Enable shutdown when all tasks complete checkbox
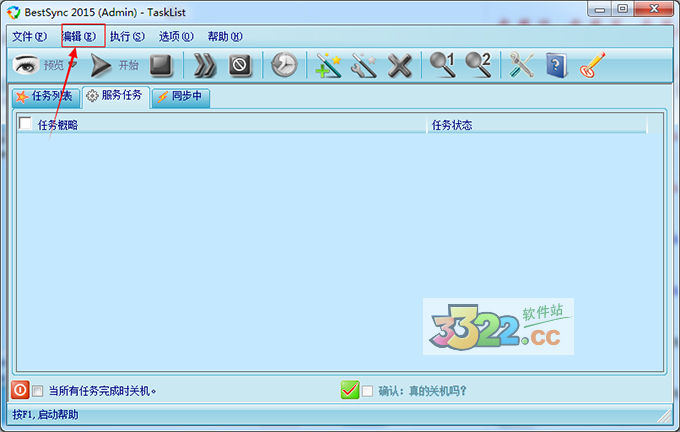680x432 pixels. coord(38,391)
